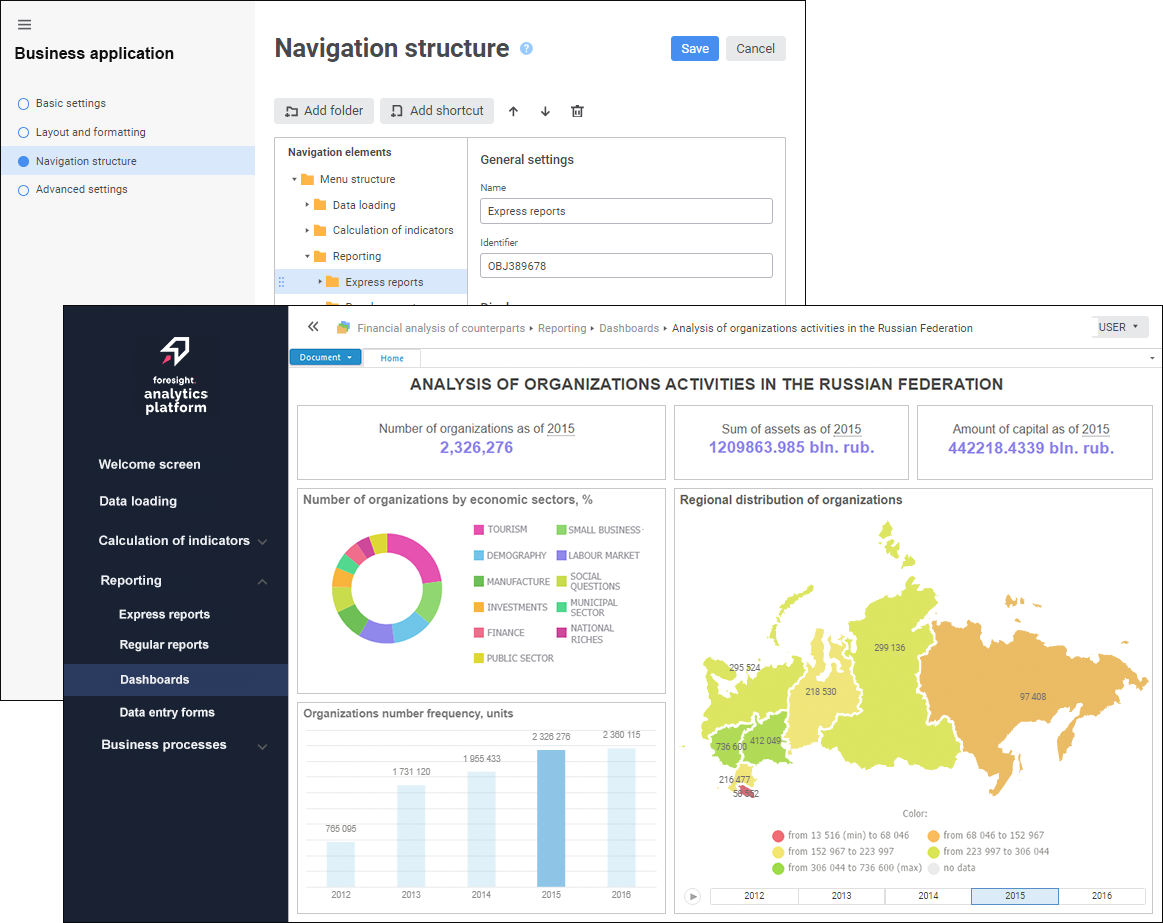Image resolution: width=1163 pixels, height=923 pixels.
Task: Open the USER dropdown menu
Action: [x=1119, y=327]
